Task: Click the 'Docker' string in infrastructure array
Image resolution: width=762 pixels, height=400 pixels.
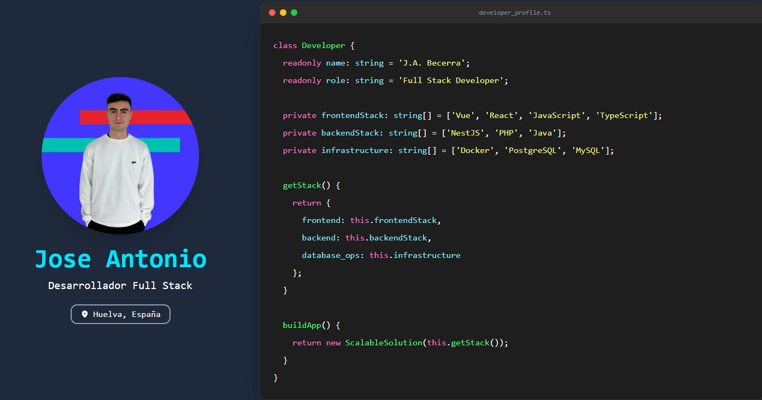Action: pyautogui.click(x=475, y=150)
